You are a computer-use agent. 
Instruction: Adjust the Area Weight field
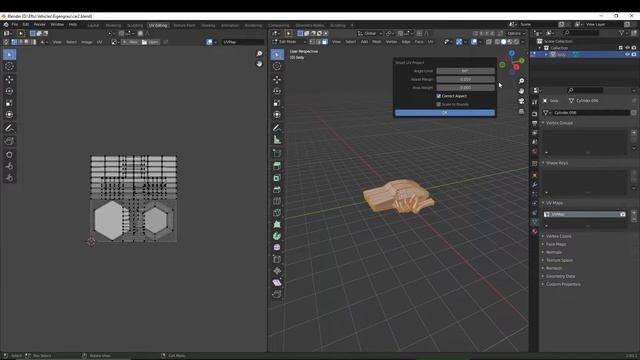(x=465, y=88)
